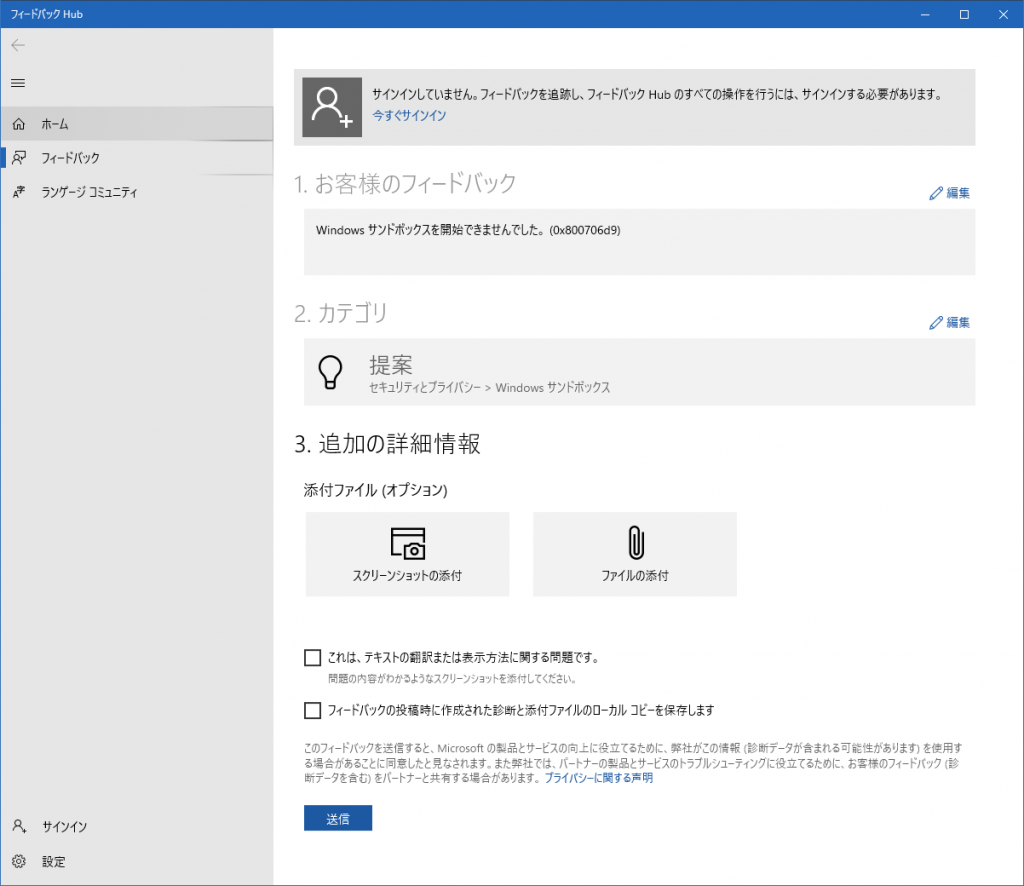The image size is (1024, 886).
Task: Click the settings gear icon
Action: click(x=18, y=861)
